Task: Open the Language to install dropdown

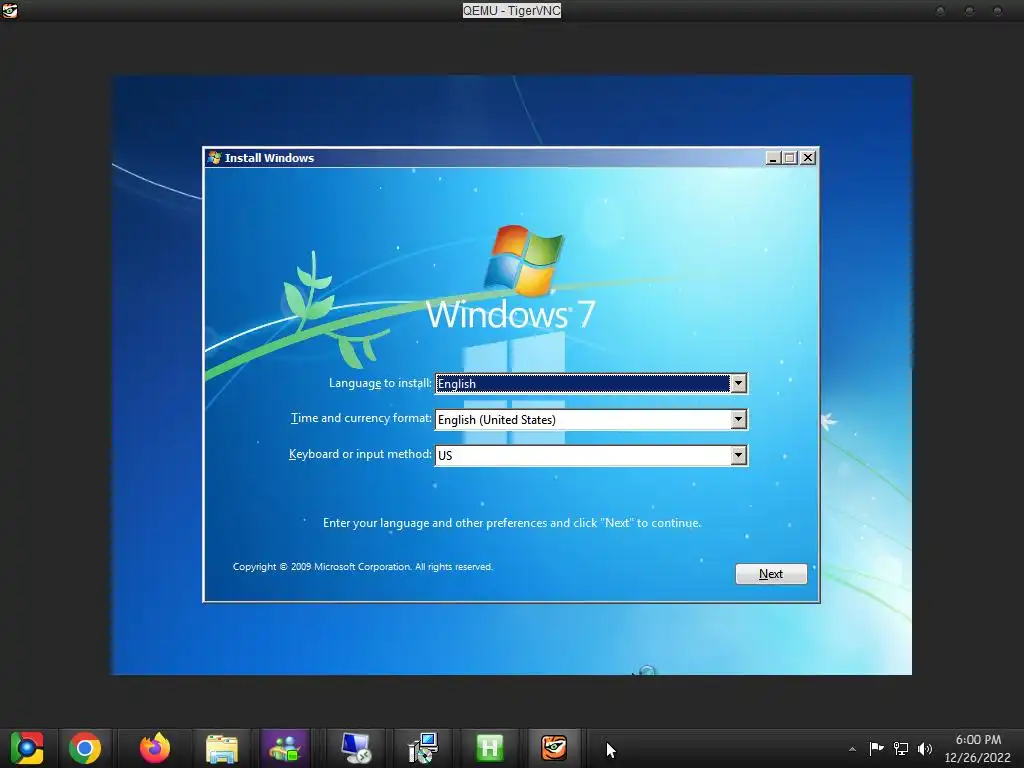Action: [591, 383]
